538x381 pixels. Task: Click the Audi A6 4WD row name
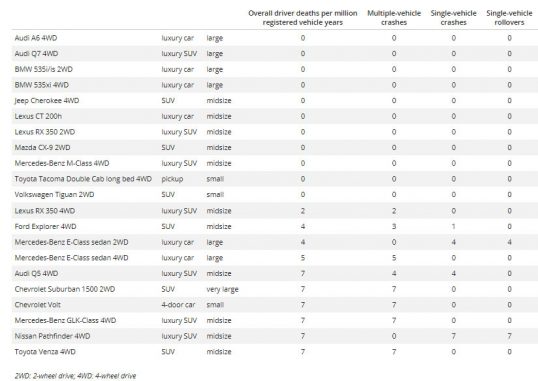tap(36, 38)
